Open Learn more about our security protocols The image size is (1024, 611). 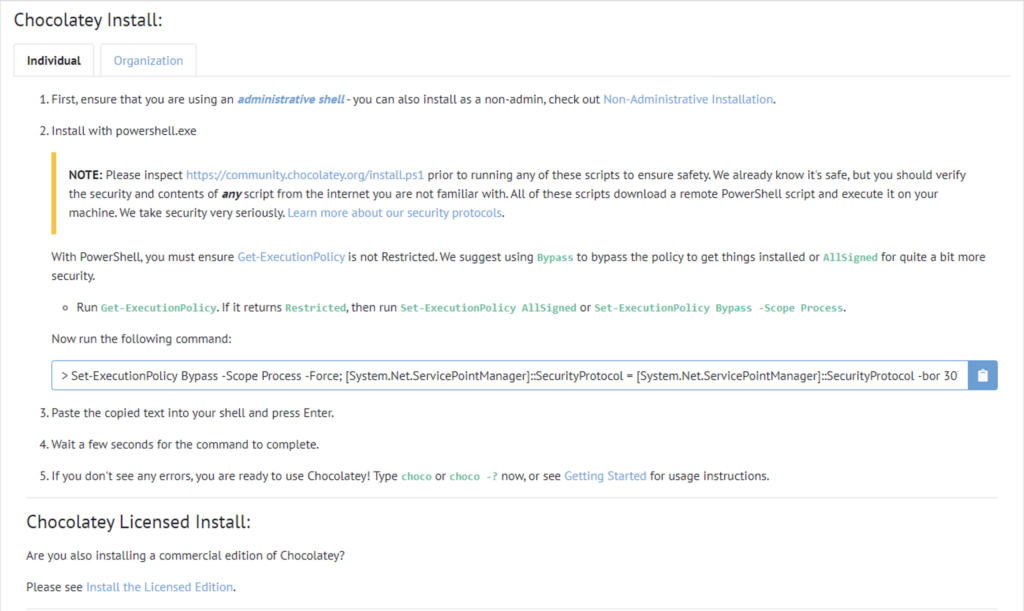coord(394,213)
